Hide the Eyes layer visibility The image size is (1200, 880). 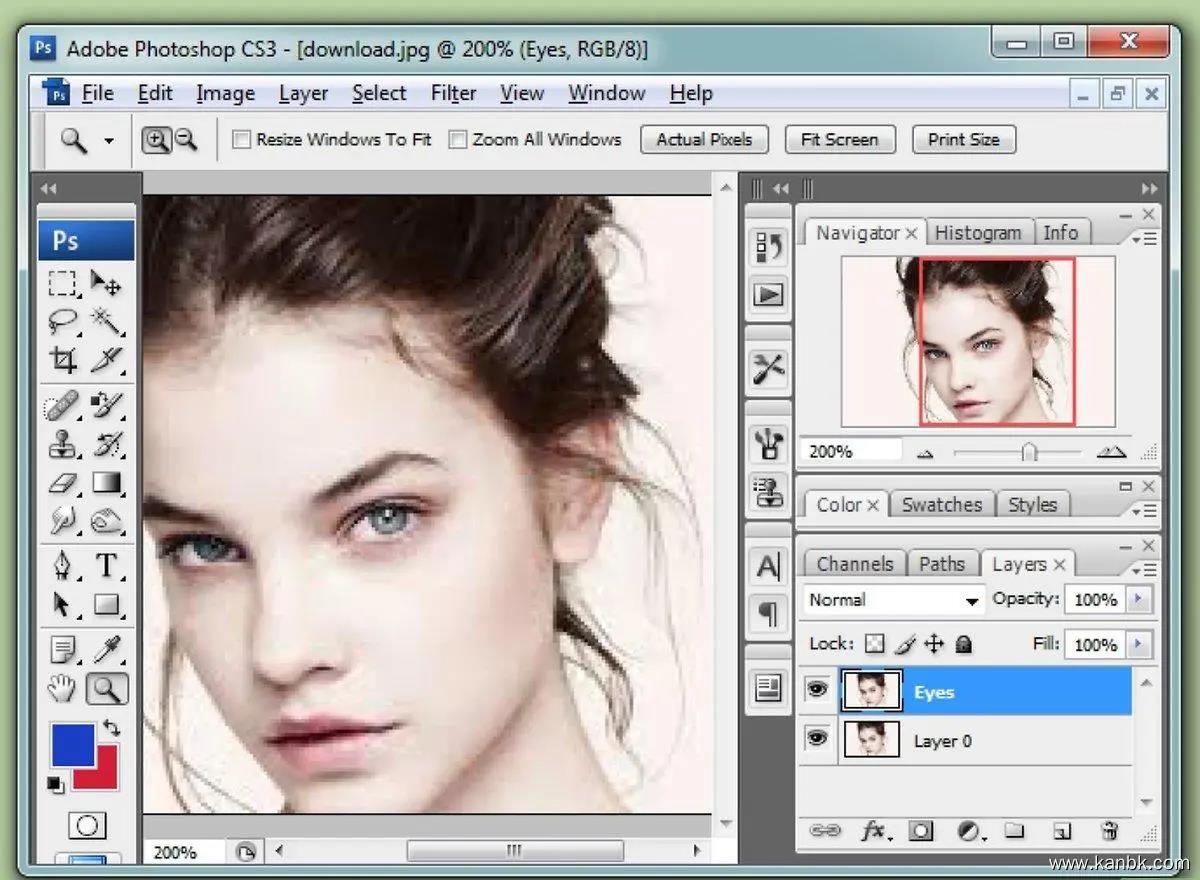[x=818, y=690]
